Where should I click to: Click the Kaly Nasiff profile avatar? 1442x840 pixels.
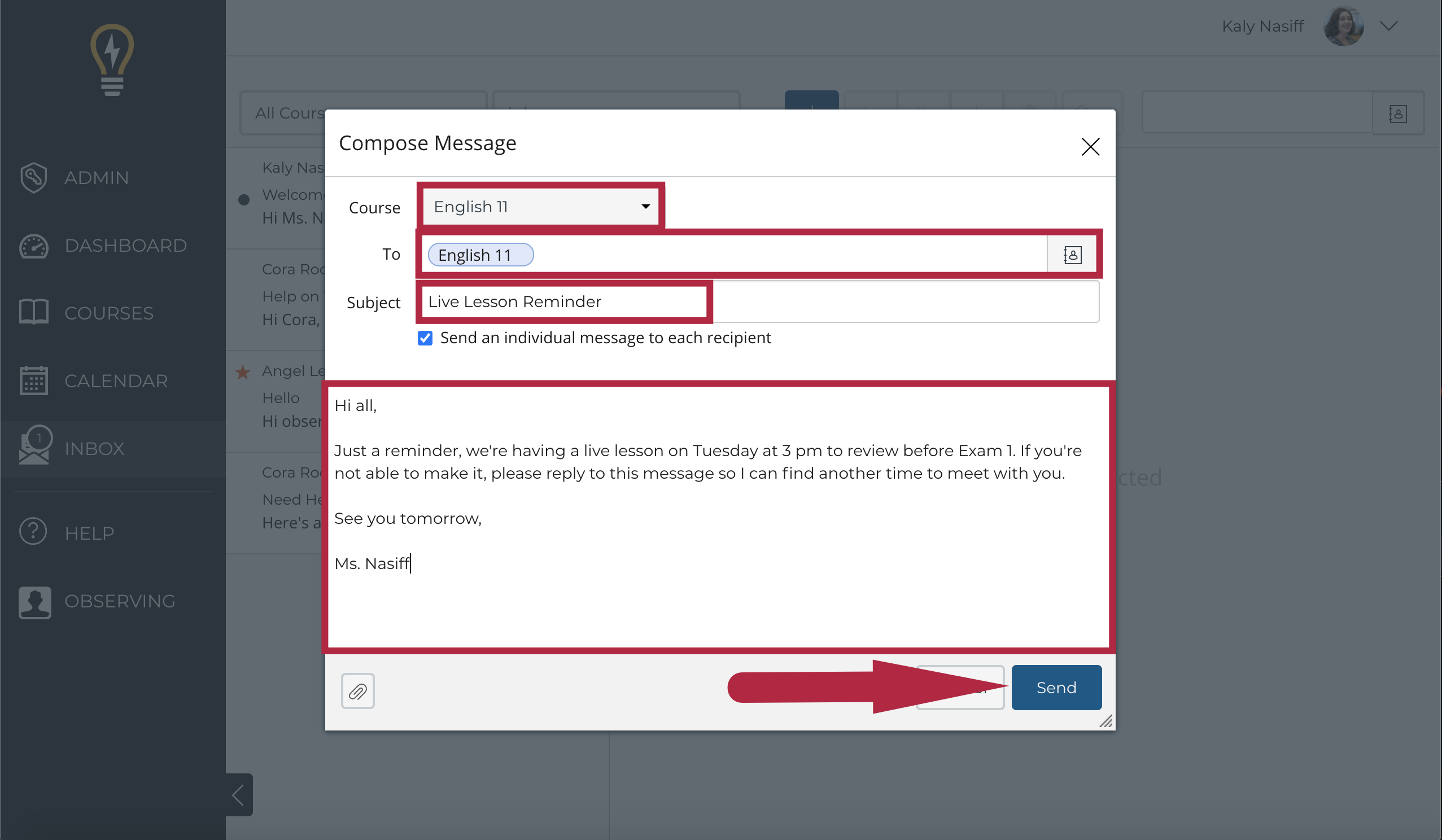click(x=1343, y=27)
